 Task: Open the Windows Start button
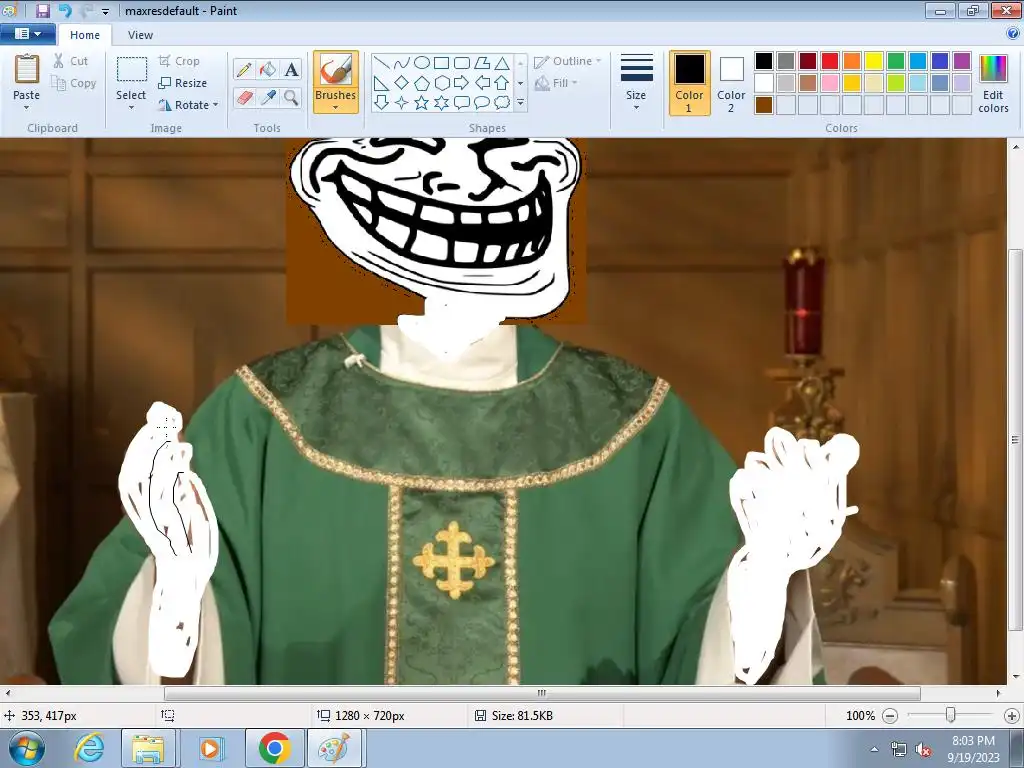27,748
